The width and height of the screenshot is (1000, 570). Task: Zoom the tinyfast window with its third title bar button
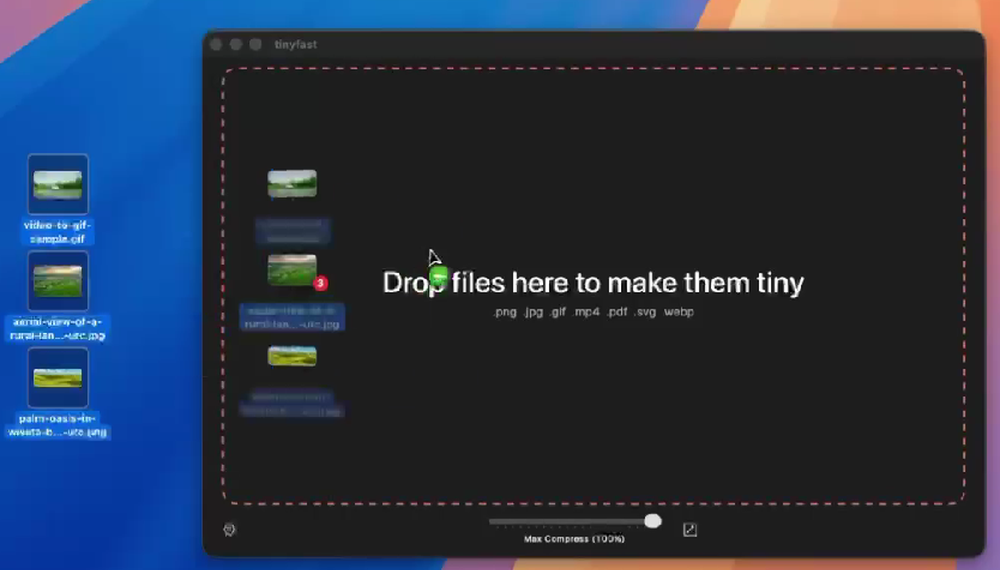[x=256, y=45]
